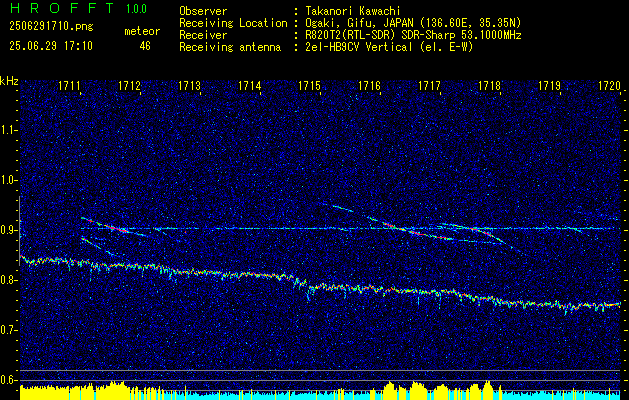Click the Receiver field label
This screenshot has width=629, height=400.
[x=203, y=35]
